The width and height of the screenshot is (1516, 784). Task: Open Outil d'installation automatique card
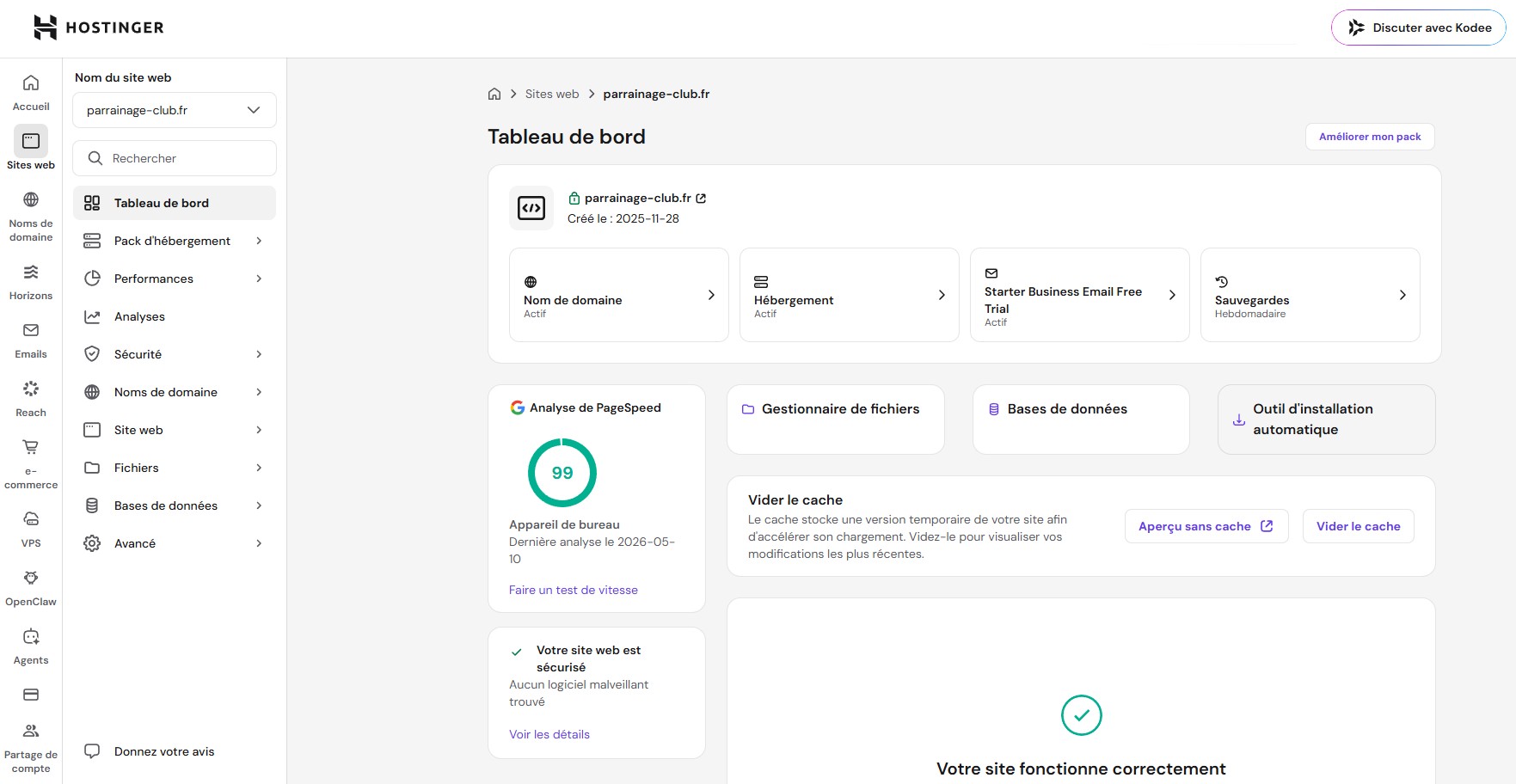pyautogui.click(x=1327, y=420)
